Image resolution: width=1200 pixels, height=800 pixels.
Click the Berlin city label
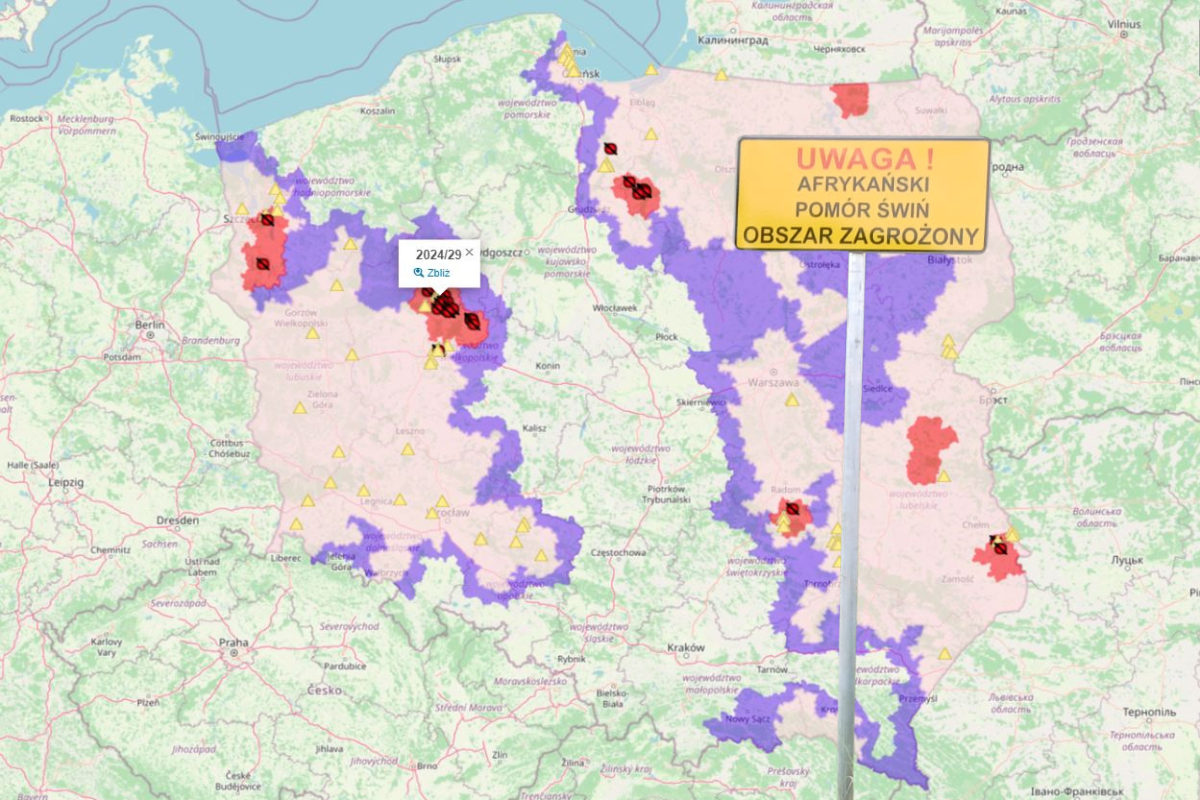pos(149,325)
